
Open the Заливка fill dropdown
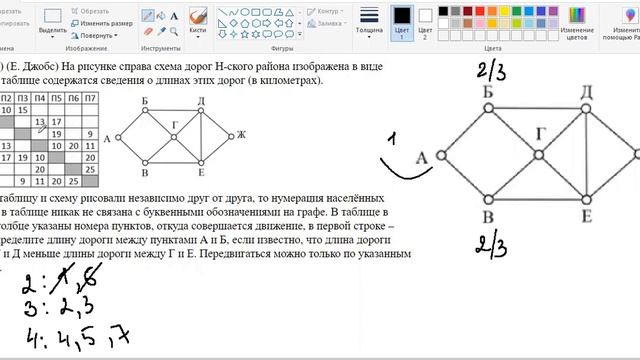pos(326,24)
